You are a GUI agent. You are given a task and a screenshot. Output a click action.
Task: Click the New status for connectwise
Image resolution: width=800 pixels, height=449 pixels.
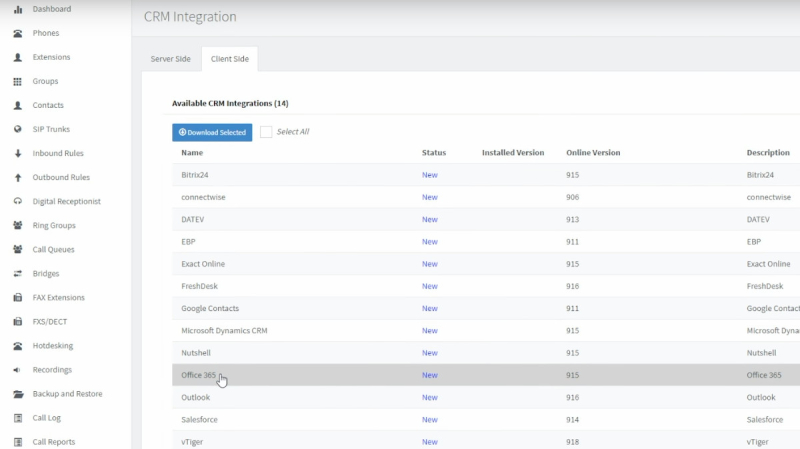pyautogui.click(x=430, y=197)
